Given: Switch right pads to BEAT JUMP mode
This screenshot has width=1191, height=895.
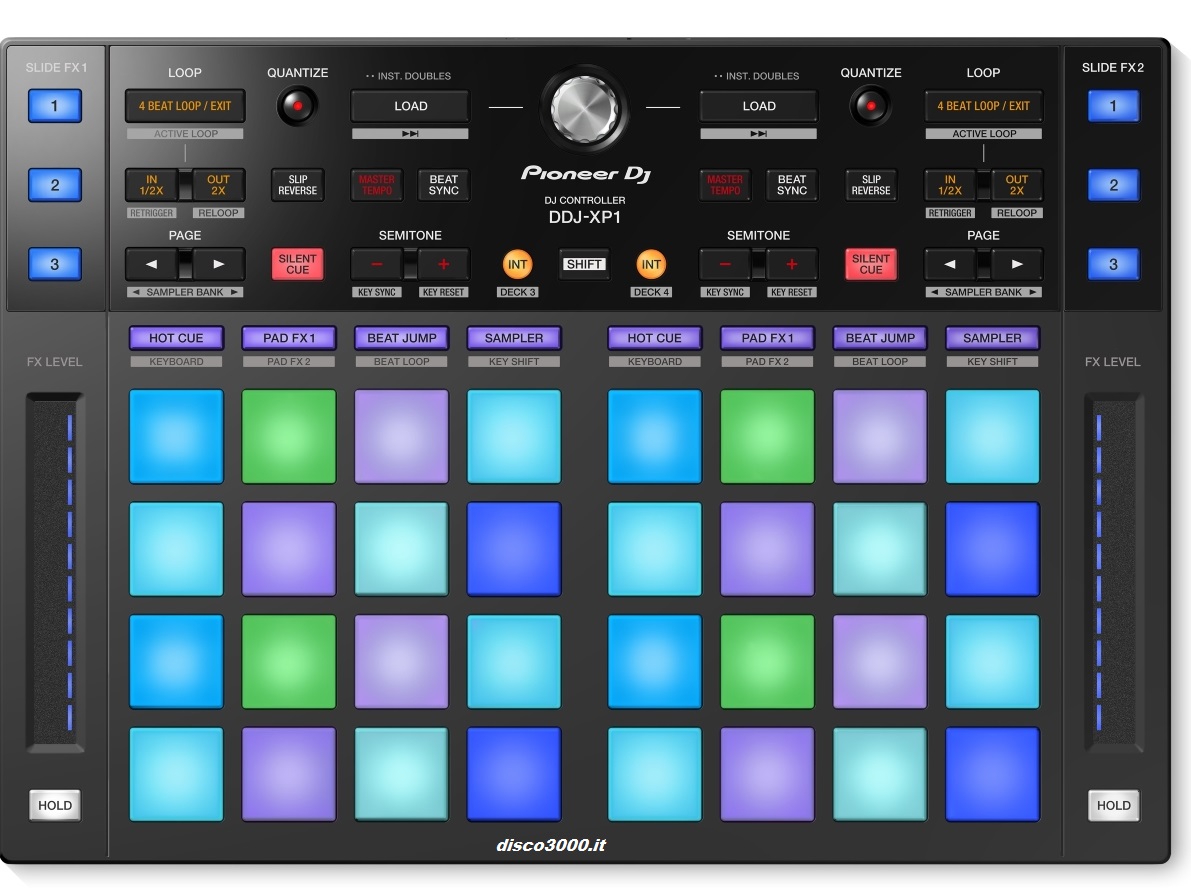Looking at the screenshot, I should coord(880,338).
